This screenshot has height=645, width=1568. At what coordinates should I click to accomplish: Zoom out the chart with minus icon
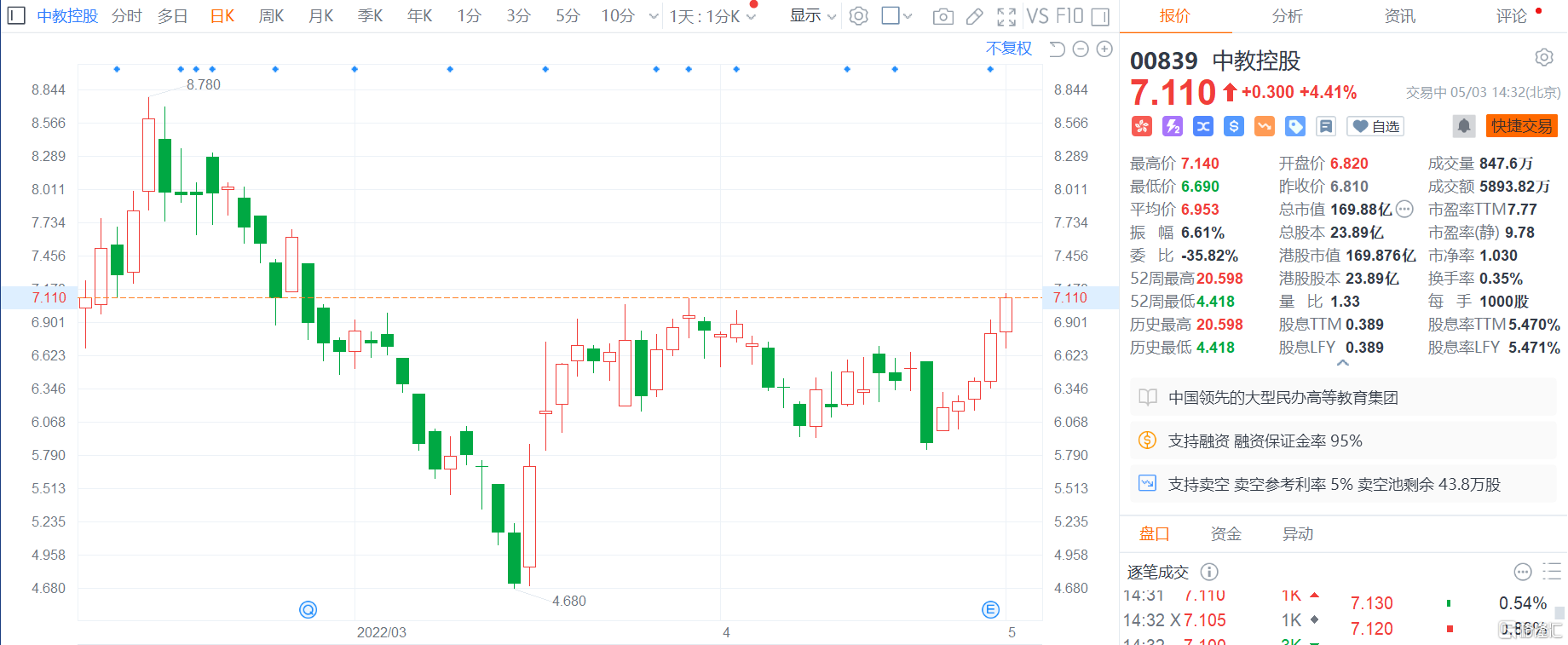pos(1081,49)
